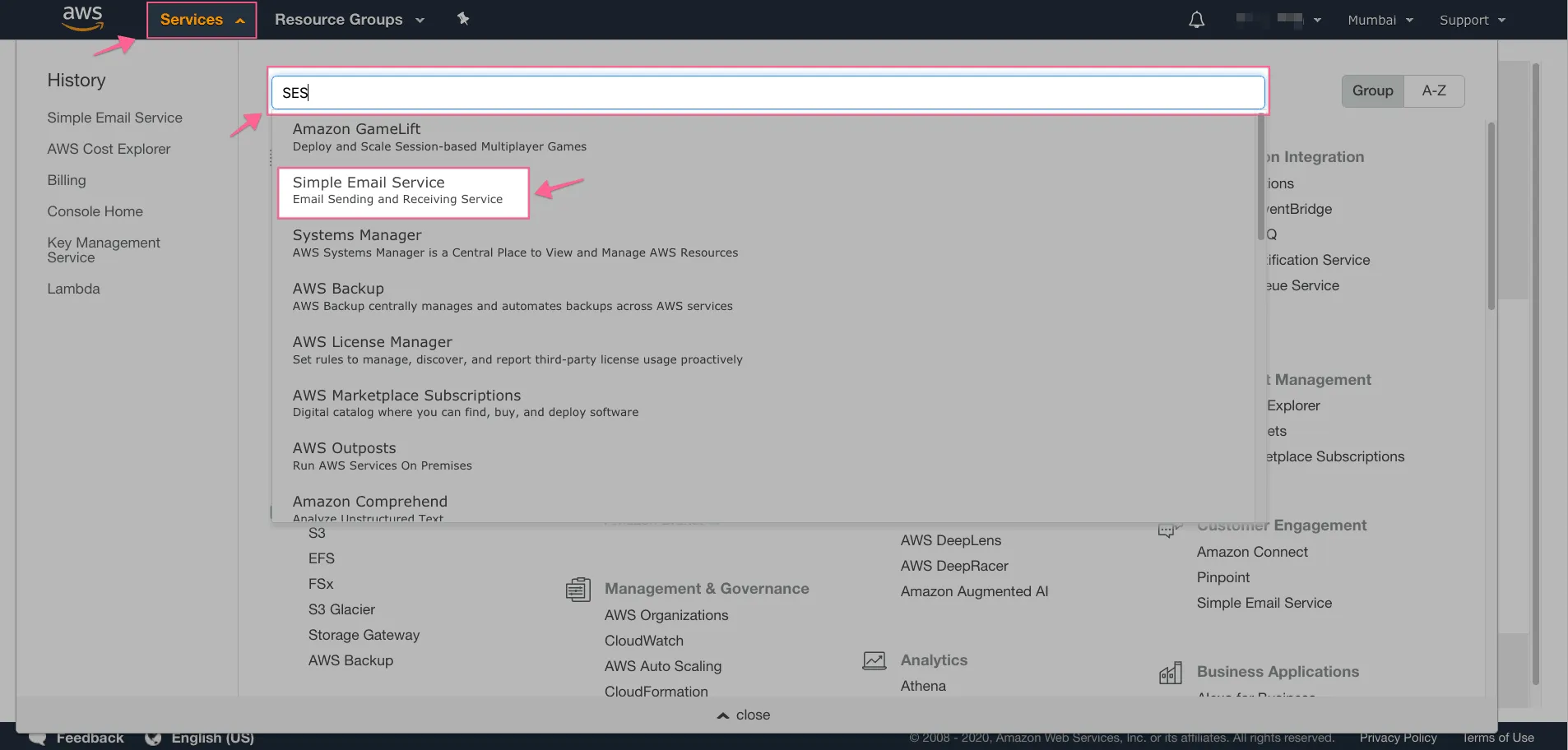Open CloudWatch service
Screen dimensions: 1568x750
[644, 641]
